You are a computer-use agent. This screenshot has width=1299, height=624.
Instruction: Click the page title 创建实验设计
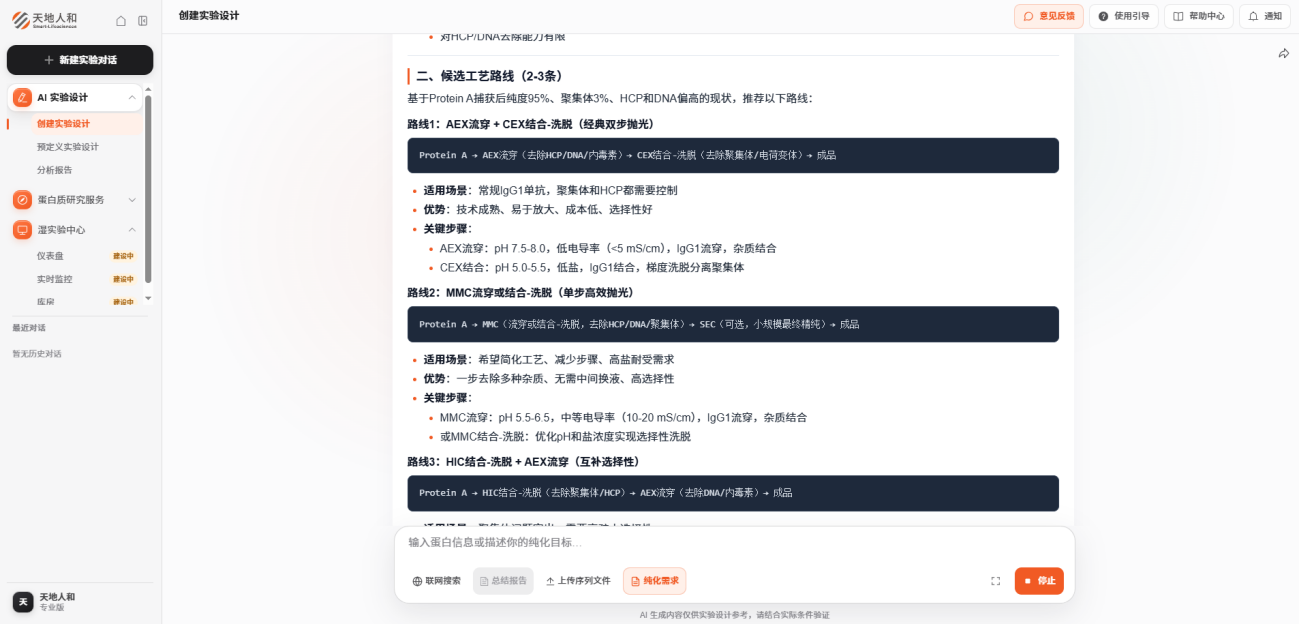coord(209,16)
